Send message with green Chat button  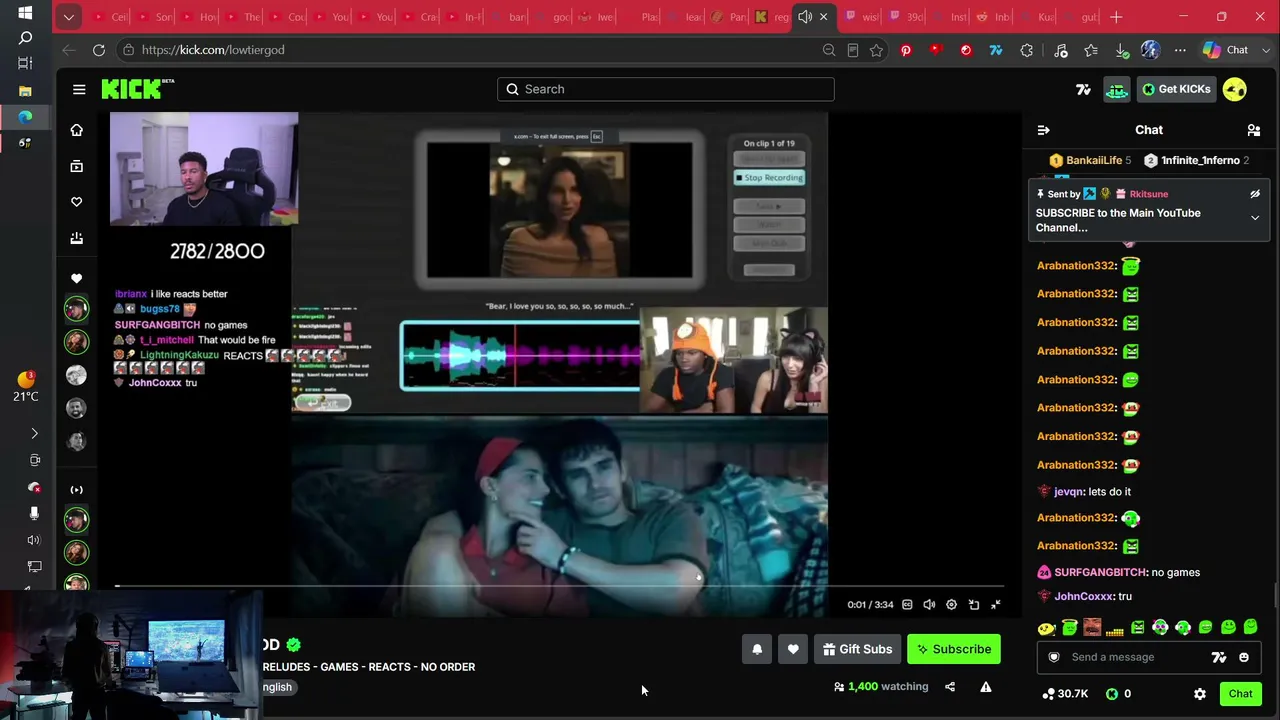pyautogui.click(x=1240, y=694)
